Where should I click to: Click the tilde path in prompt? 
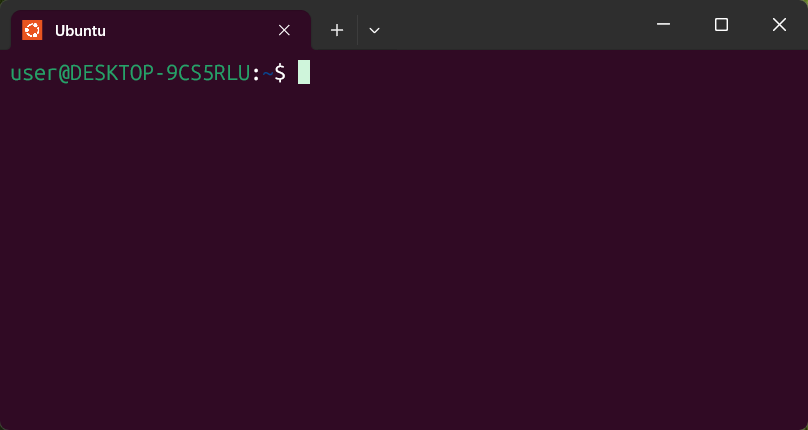tap(268, 73)
